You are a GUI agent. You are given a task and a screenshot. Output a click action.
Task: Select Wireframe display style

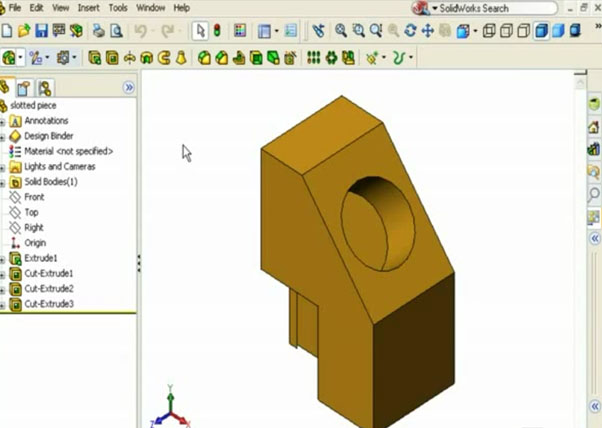point(489,31)
